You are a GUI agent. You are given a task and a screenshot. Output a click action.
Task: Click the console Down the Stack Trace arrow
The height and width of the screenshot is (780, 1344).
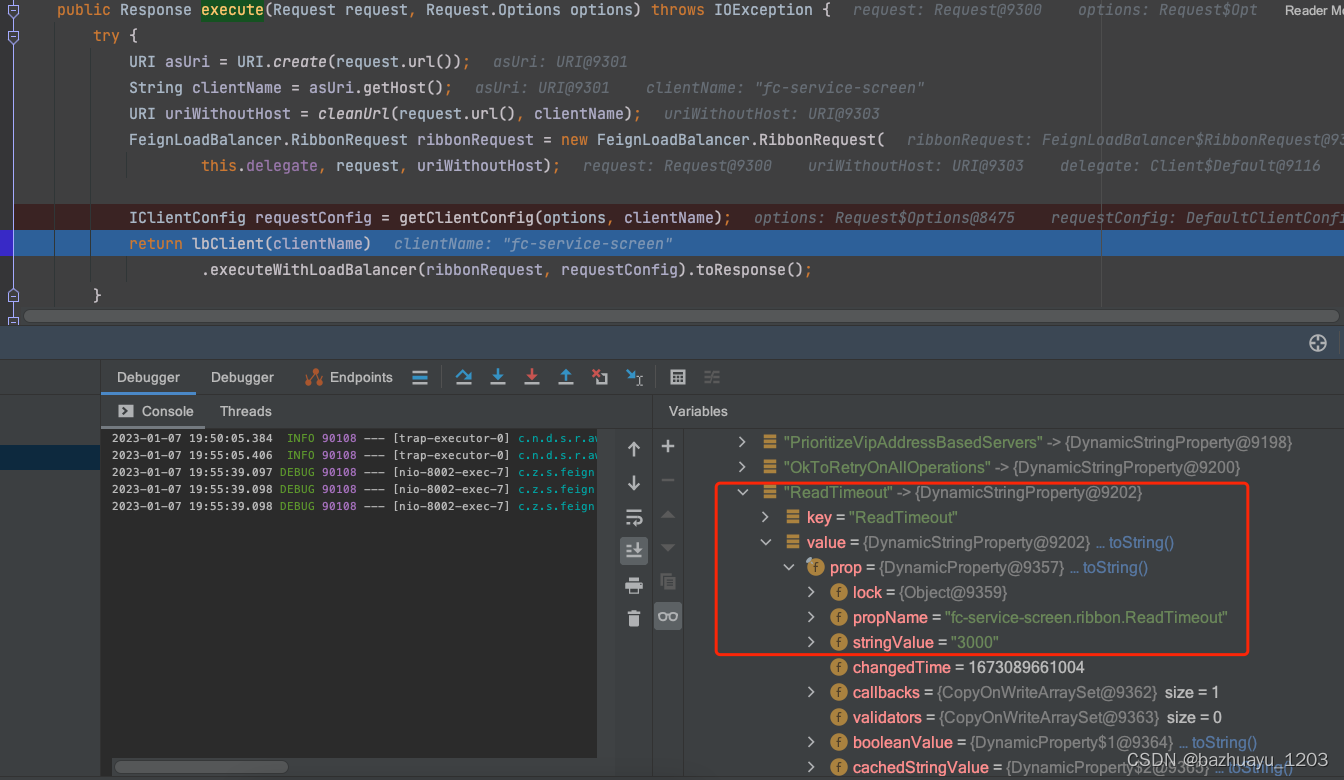point(634,484)
